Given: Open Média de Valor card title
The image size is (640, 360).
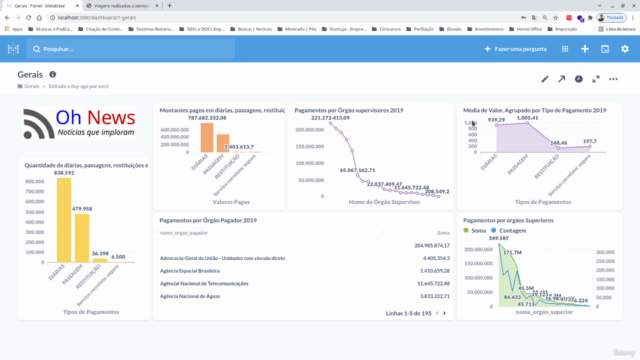Looking at the screenshot, I should coord(535,110).
